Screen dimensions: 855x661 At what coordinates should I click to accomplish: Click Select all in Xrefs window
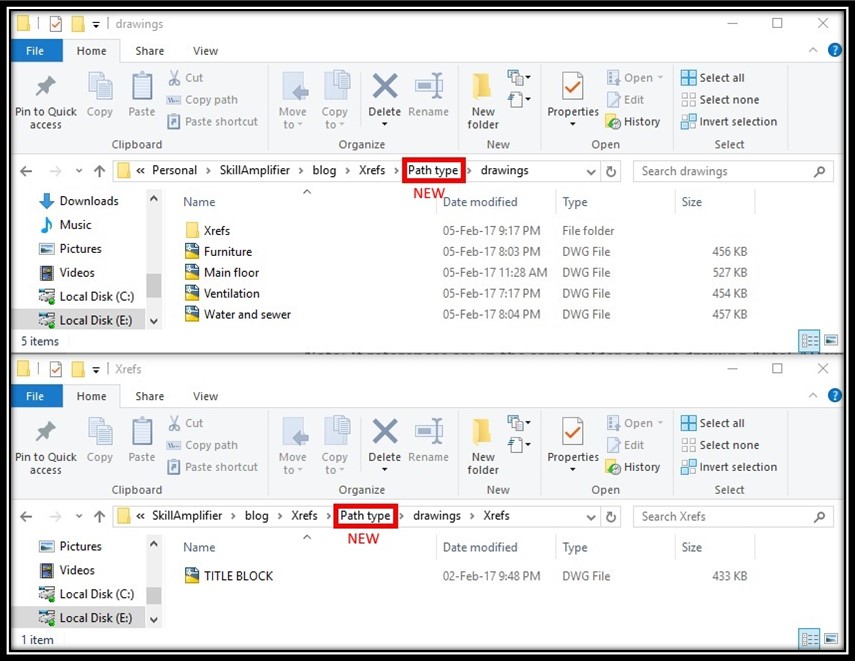click(712, 423)
